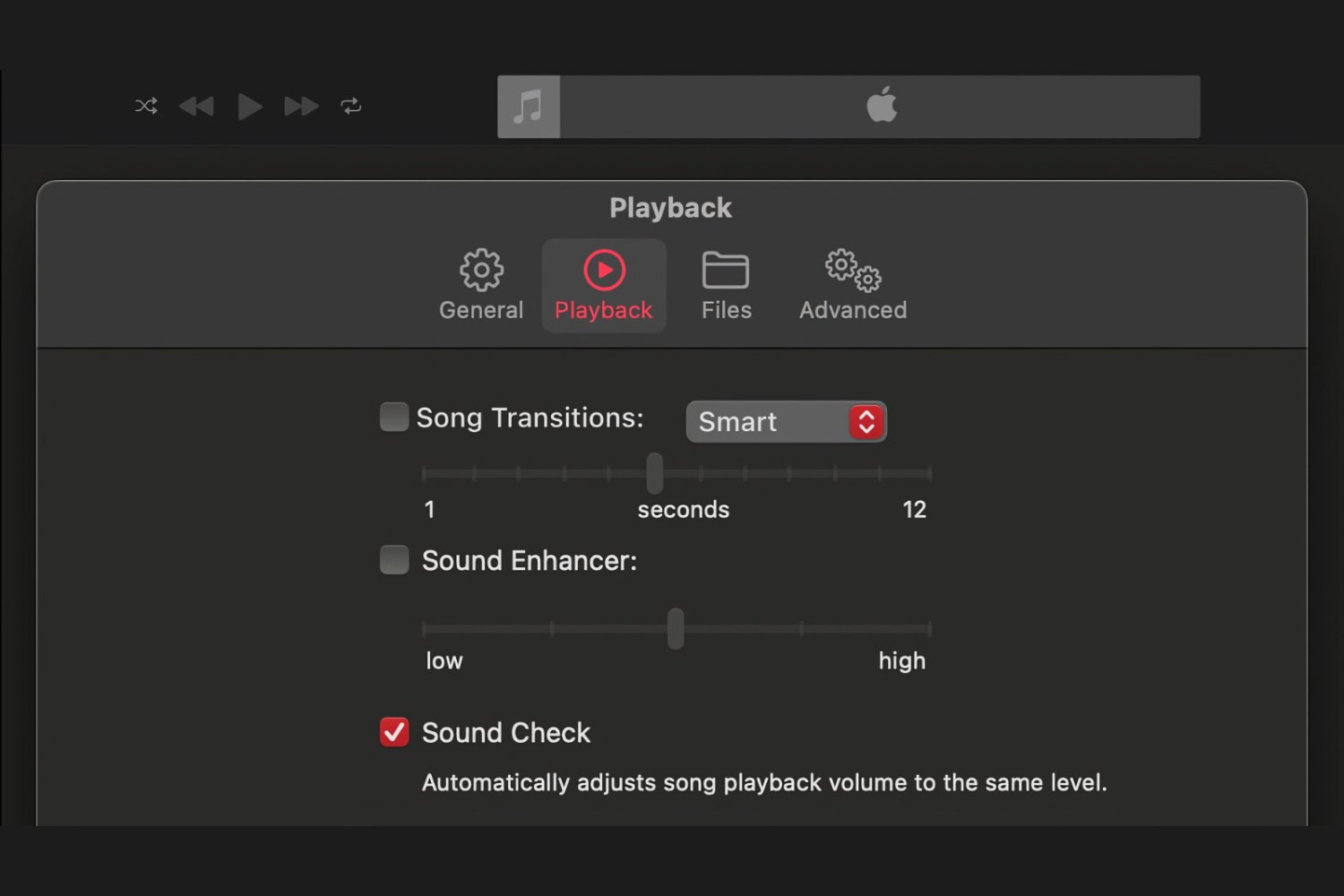
Task: Click the "high" enhancer slider label
Action: click(901, 660)
